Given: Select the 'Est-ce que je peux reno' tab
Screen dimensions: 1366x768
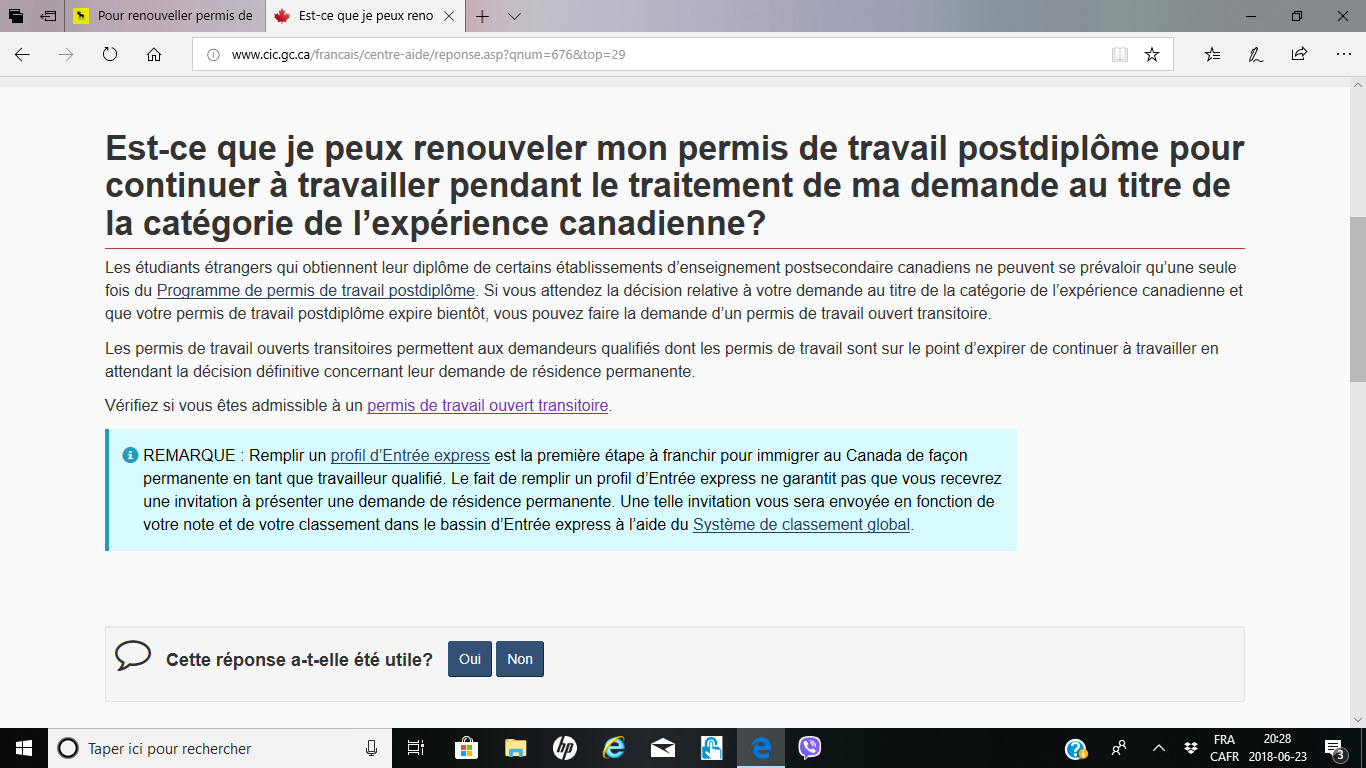Looking at the screenshot, I should click(367, 16).
